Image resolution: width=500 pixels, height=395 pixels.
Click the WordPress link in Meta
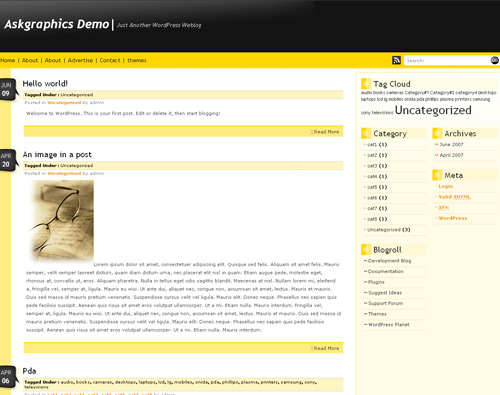(453, 218)
